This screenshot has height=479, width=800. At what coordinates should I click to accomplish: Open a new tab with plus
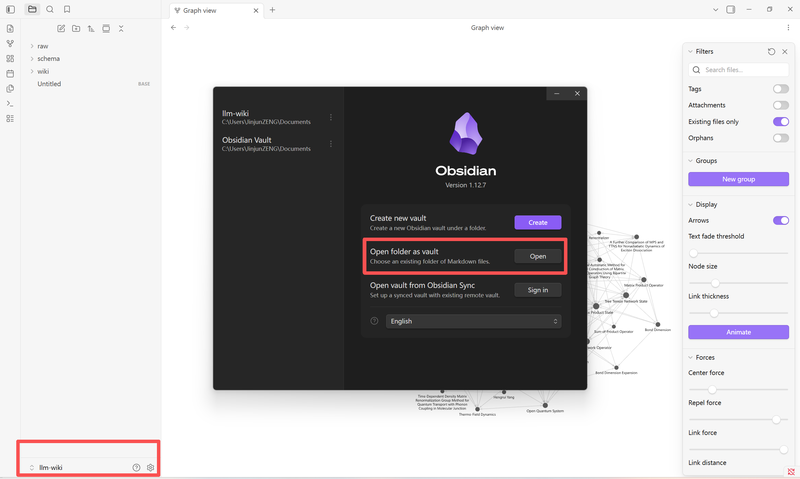[272, 10]
